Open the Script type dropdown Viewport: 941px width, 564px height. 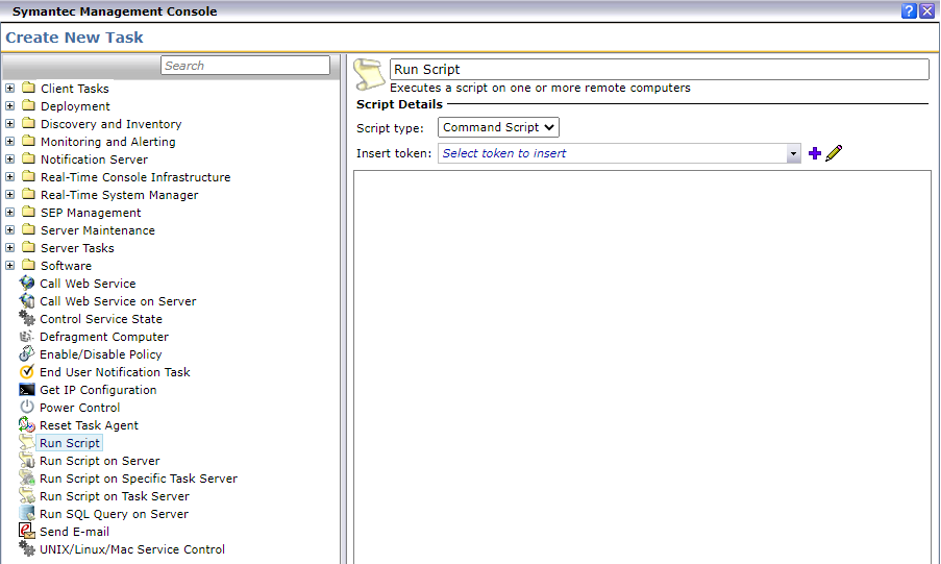(x=498, y=127)
